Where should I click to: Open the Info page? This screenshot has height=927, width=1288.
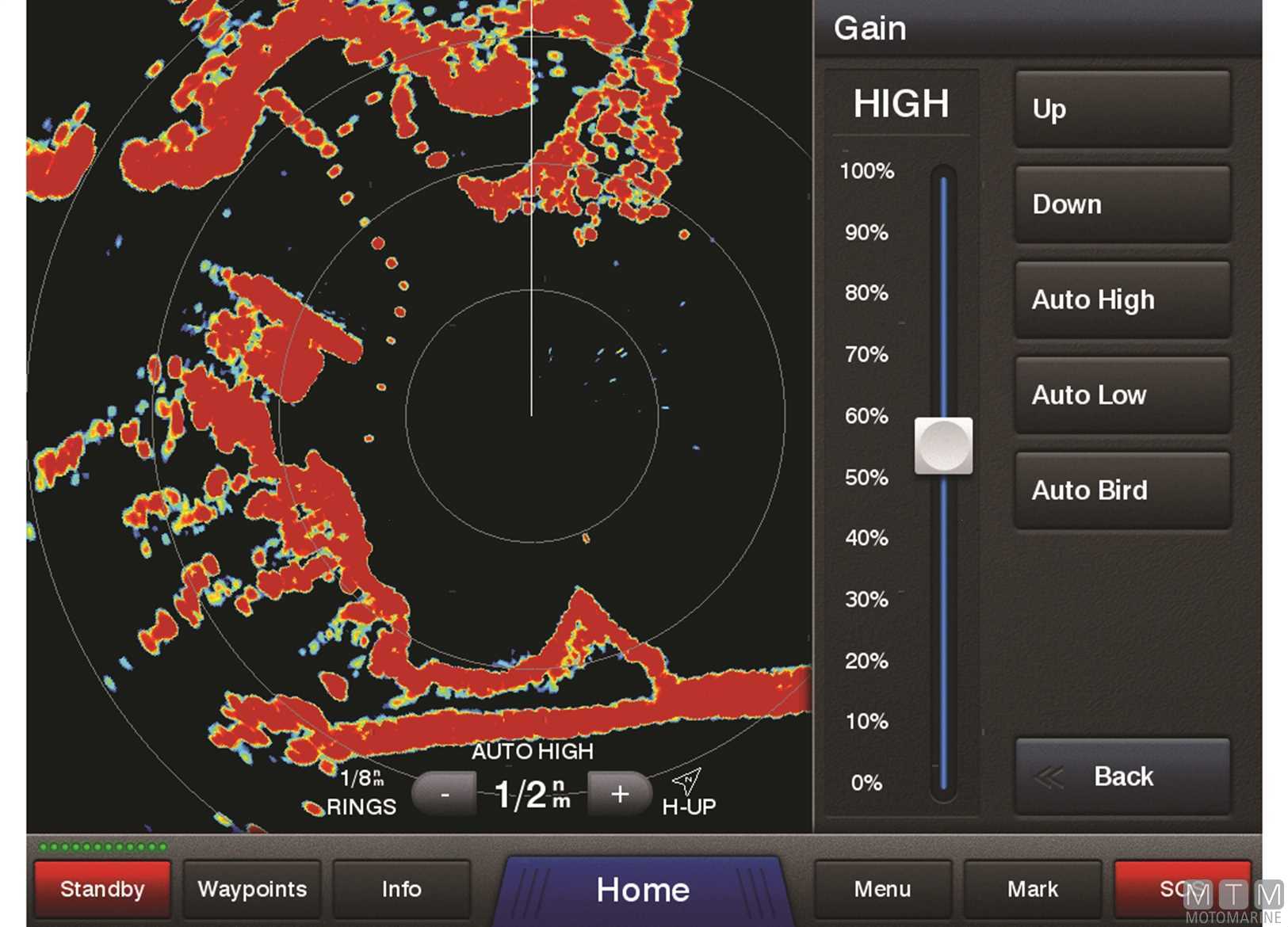401,889
